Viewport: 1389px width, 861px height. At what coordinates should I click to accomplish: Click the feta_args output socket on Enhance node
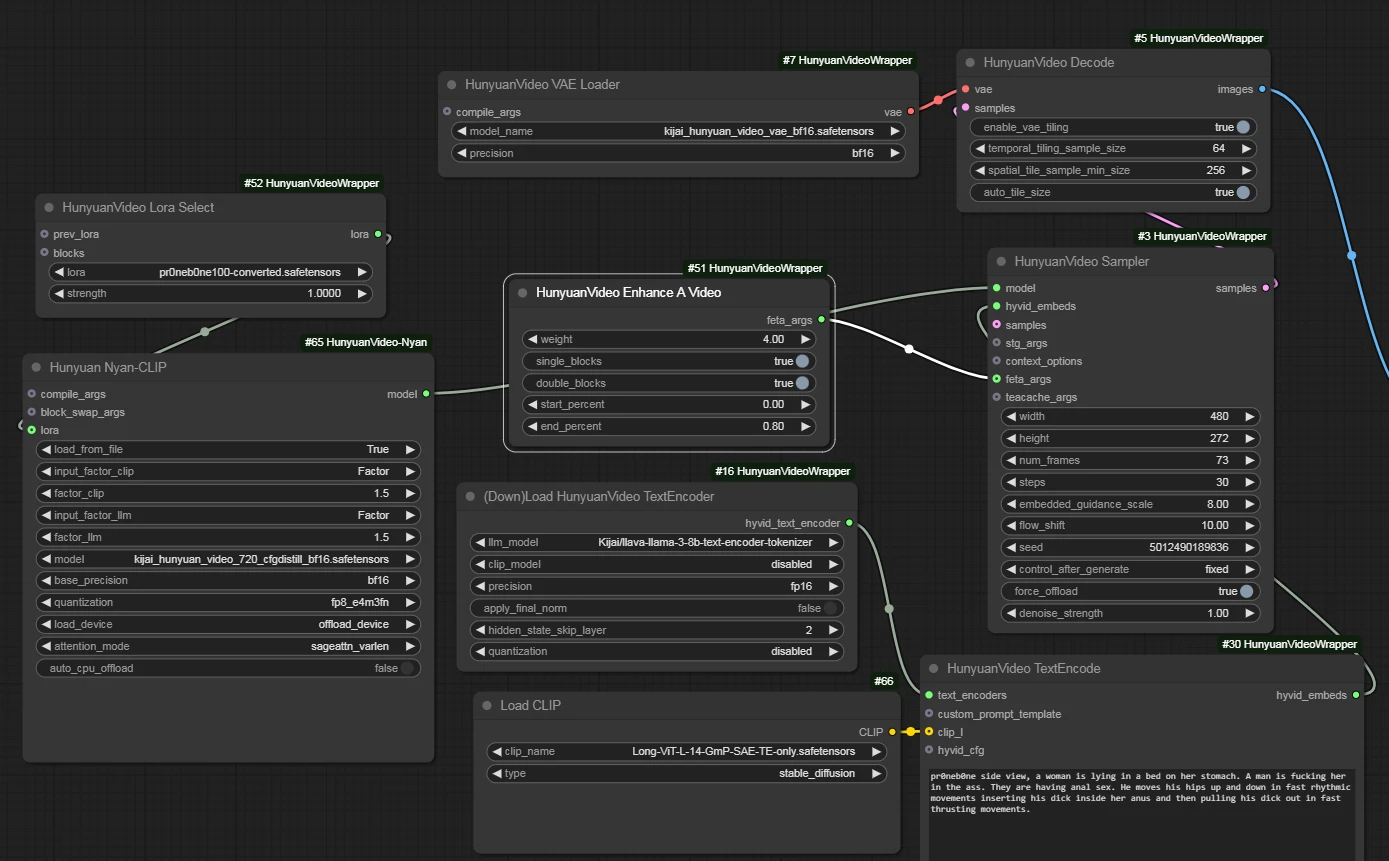click(x=821, y=320)
